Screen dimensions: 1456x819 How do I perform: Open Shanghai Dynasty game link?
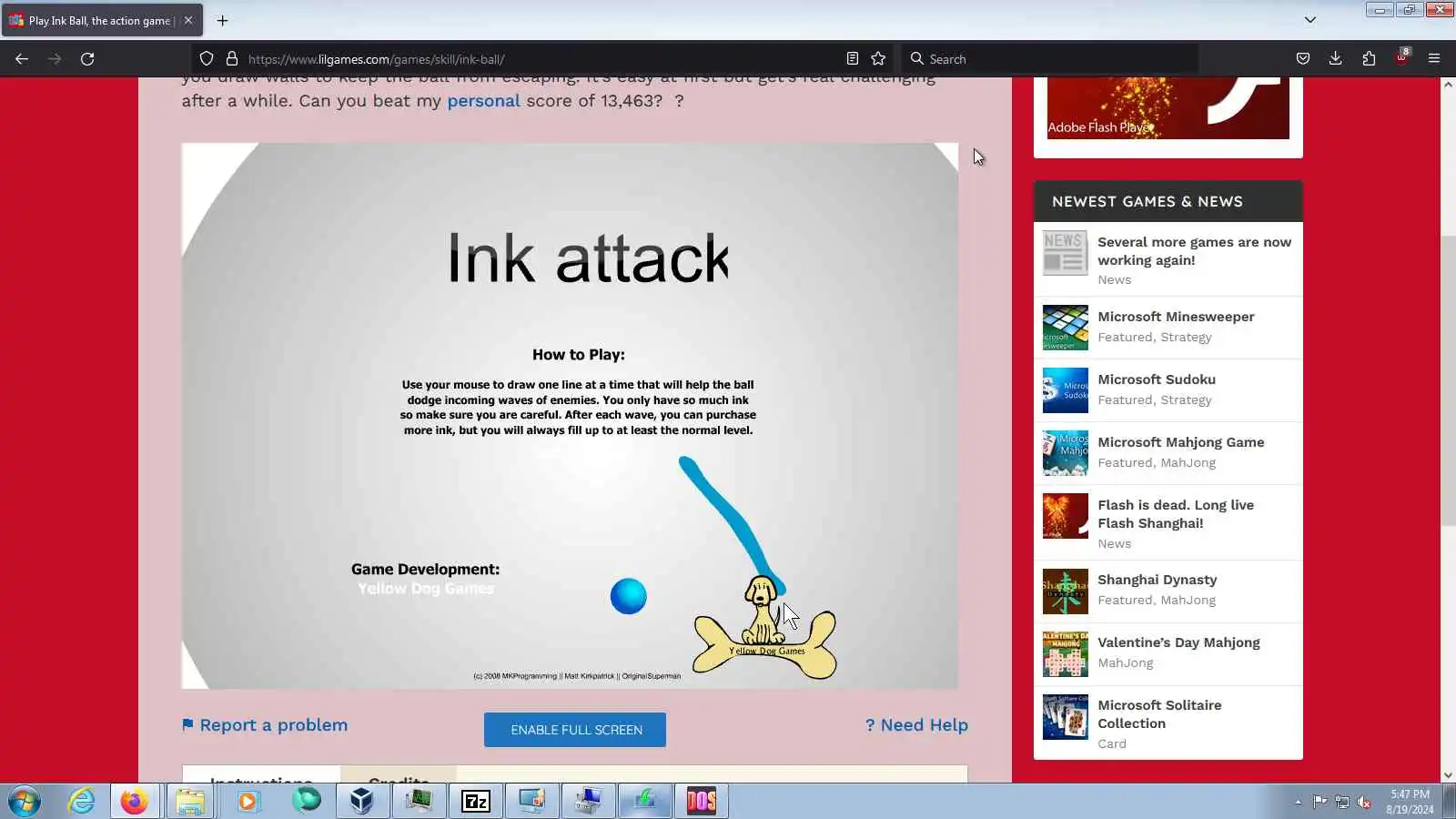click(1157, 580)
